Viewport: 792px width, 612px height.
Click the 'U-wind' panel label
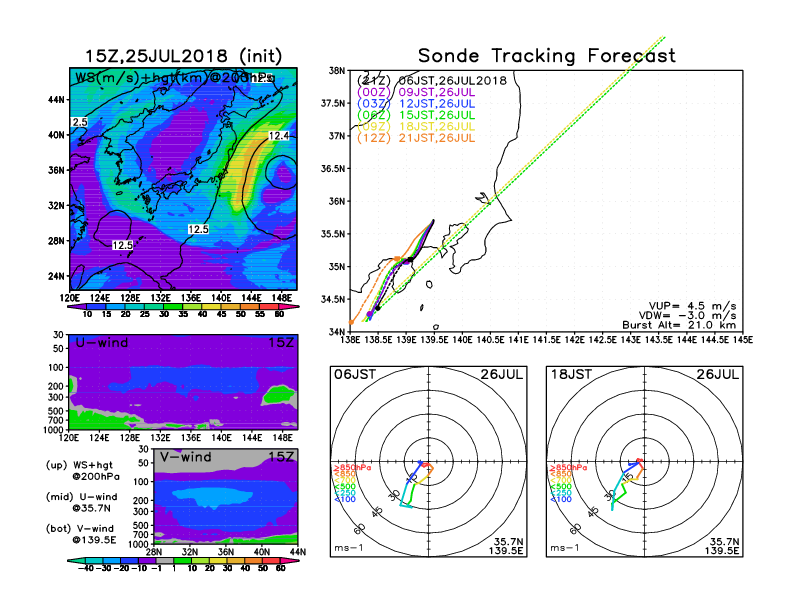pos(102,342)
